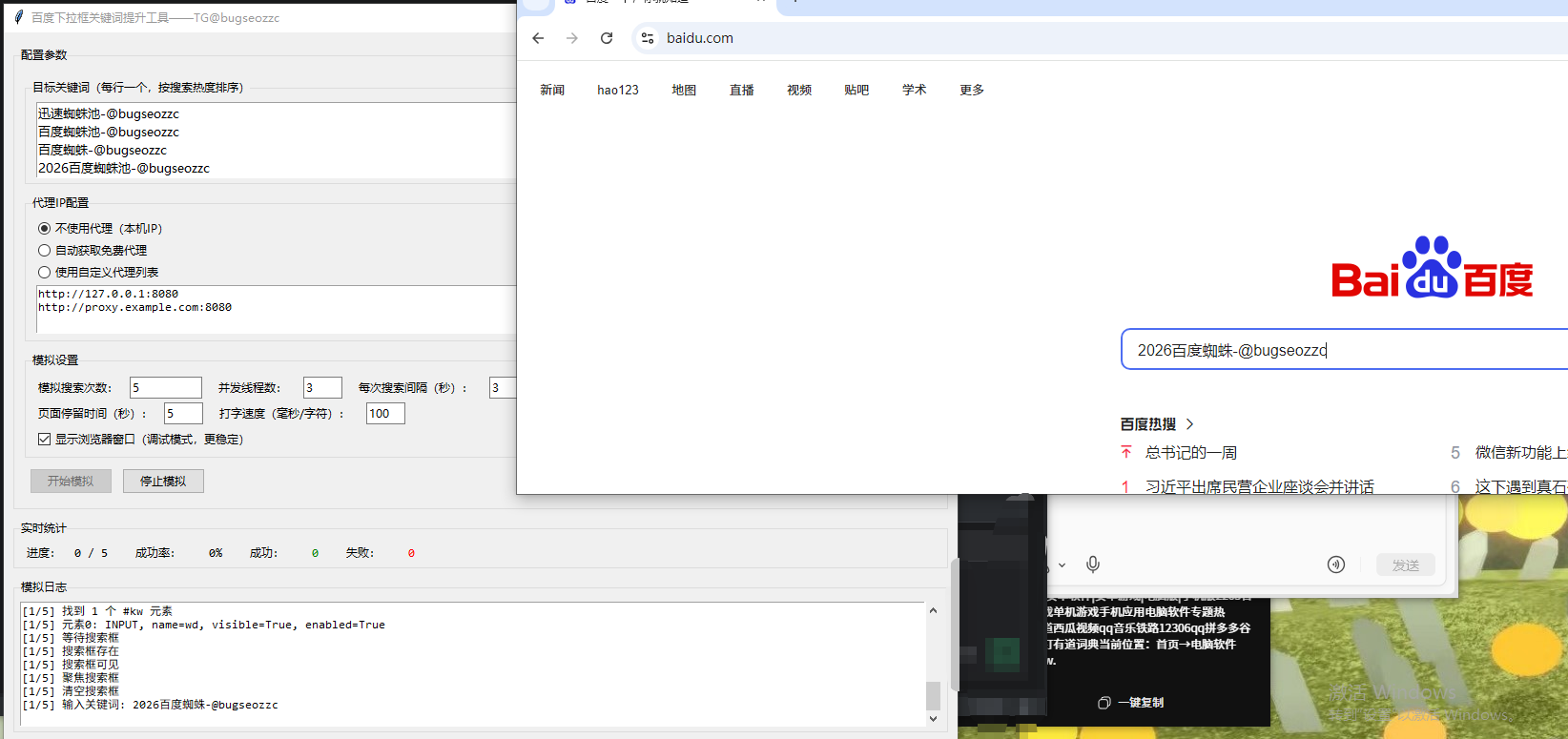This screenshot has width=1568, height=739.
Task: Click the 开始模拟 button
Action: click(71, 482)
